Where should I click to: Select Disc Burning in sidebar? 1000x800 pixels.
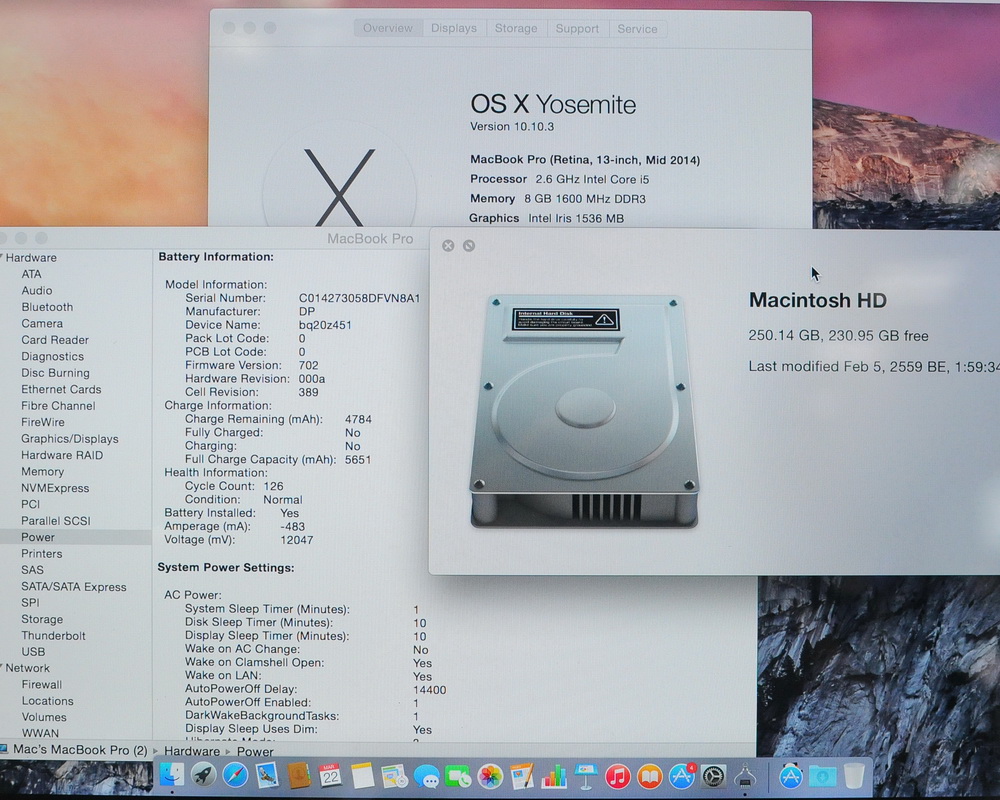pos(55,373)
